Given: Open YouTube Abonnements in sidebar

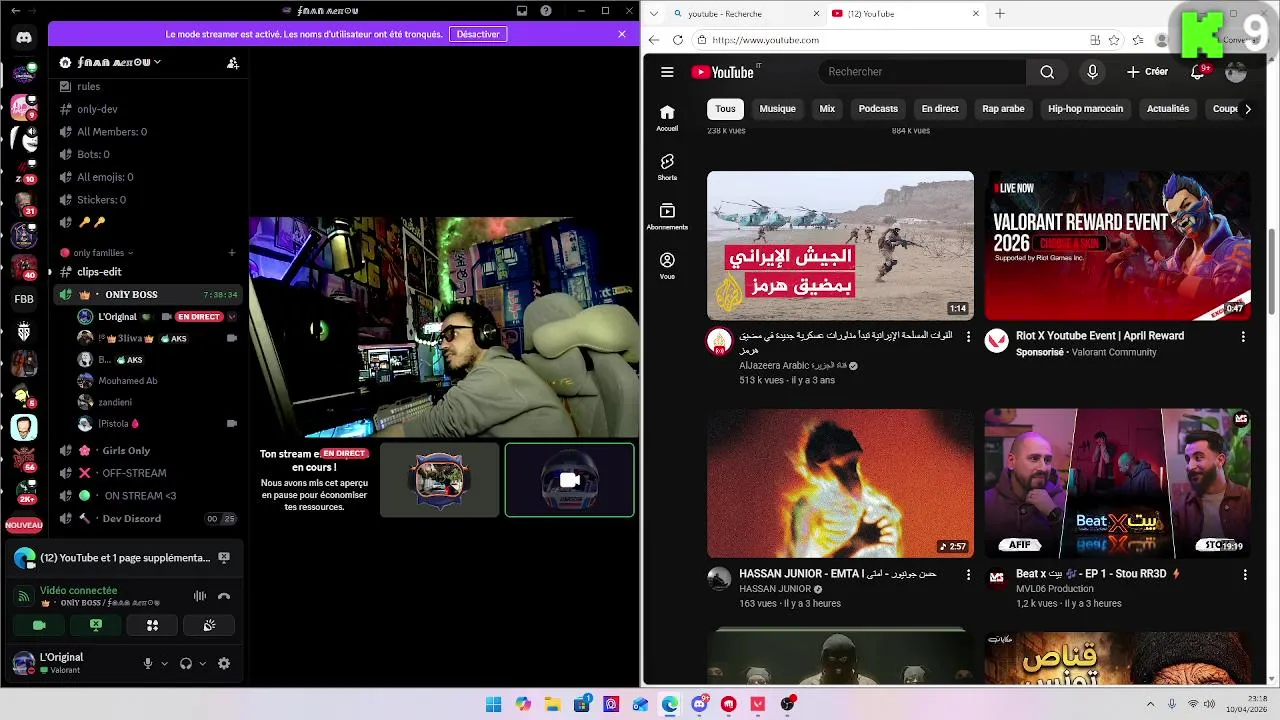Looking at the screenshot, I should point(667,216).
